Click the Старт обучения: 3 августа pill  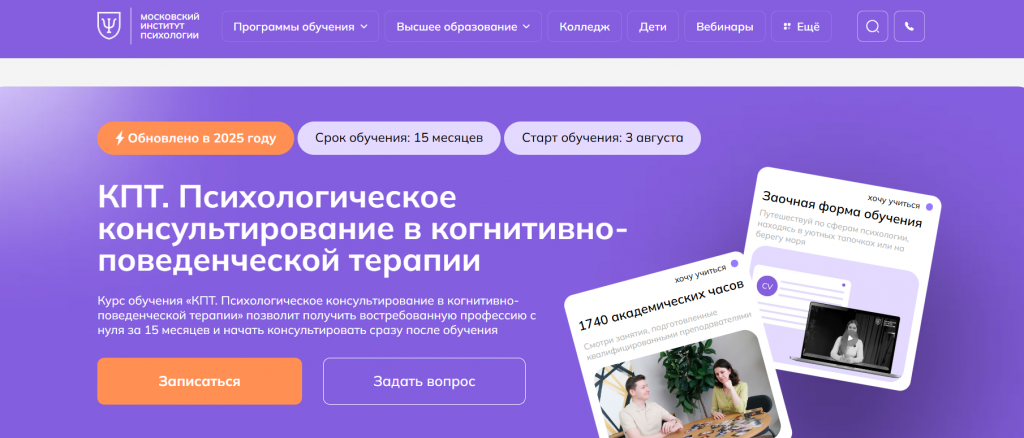pyautogui.click(x=603, y=138)
